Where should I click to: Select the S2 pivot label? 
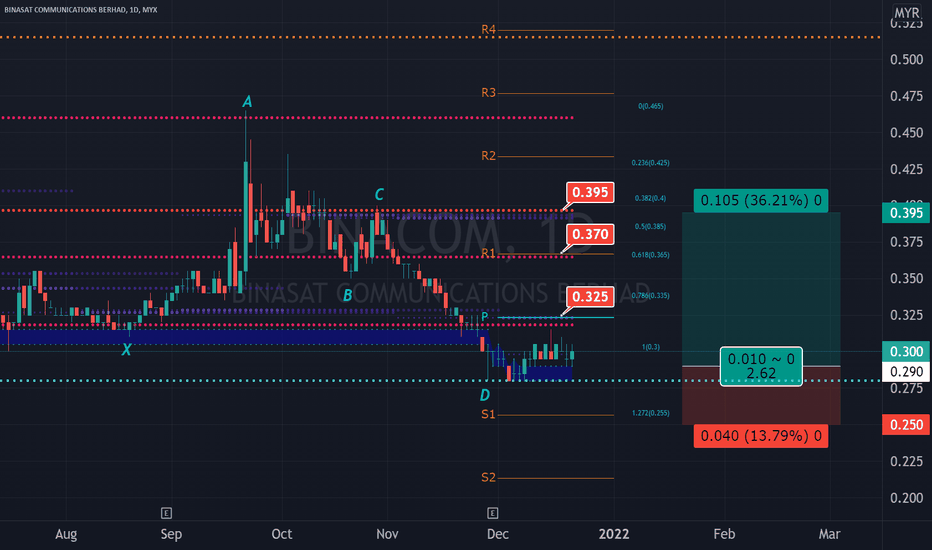pyautogui.click(x=488, y=477)
